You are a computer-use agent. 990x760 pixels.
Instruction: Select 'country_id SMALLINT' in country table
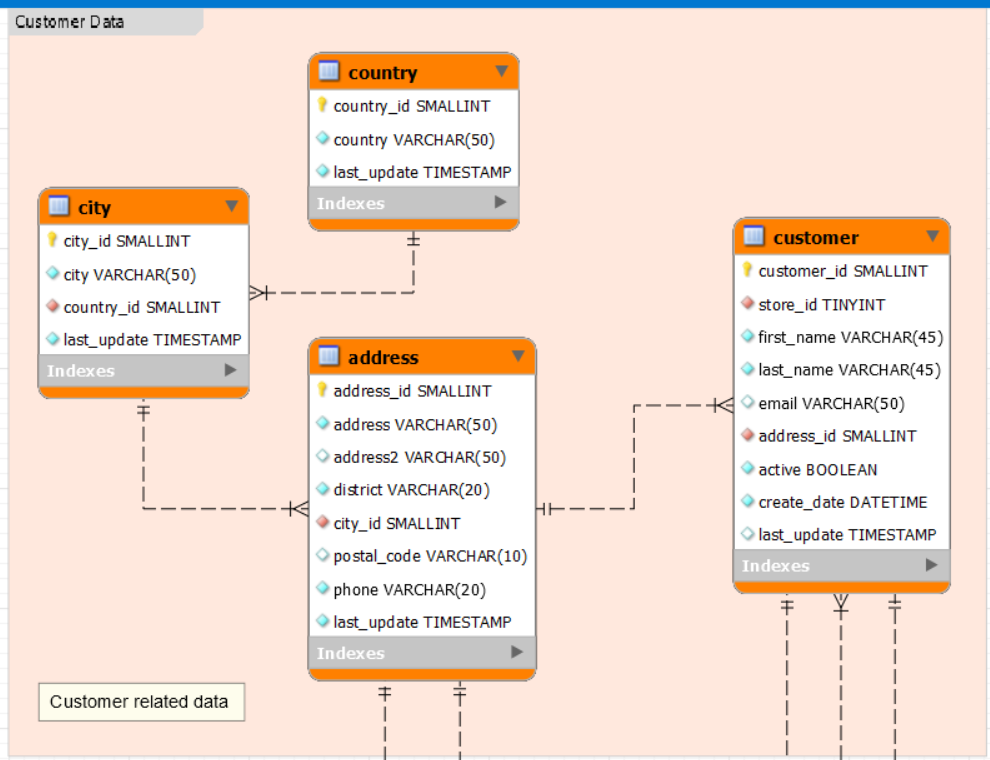pyautogui.click(x=411, y=106)
